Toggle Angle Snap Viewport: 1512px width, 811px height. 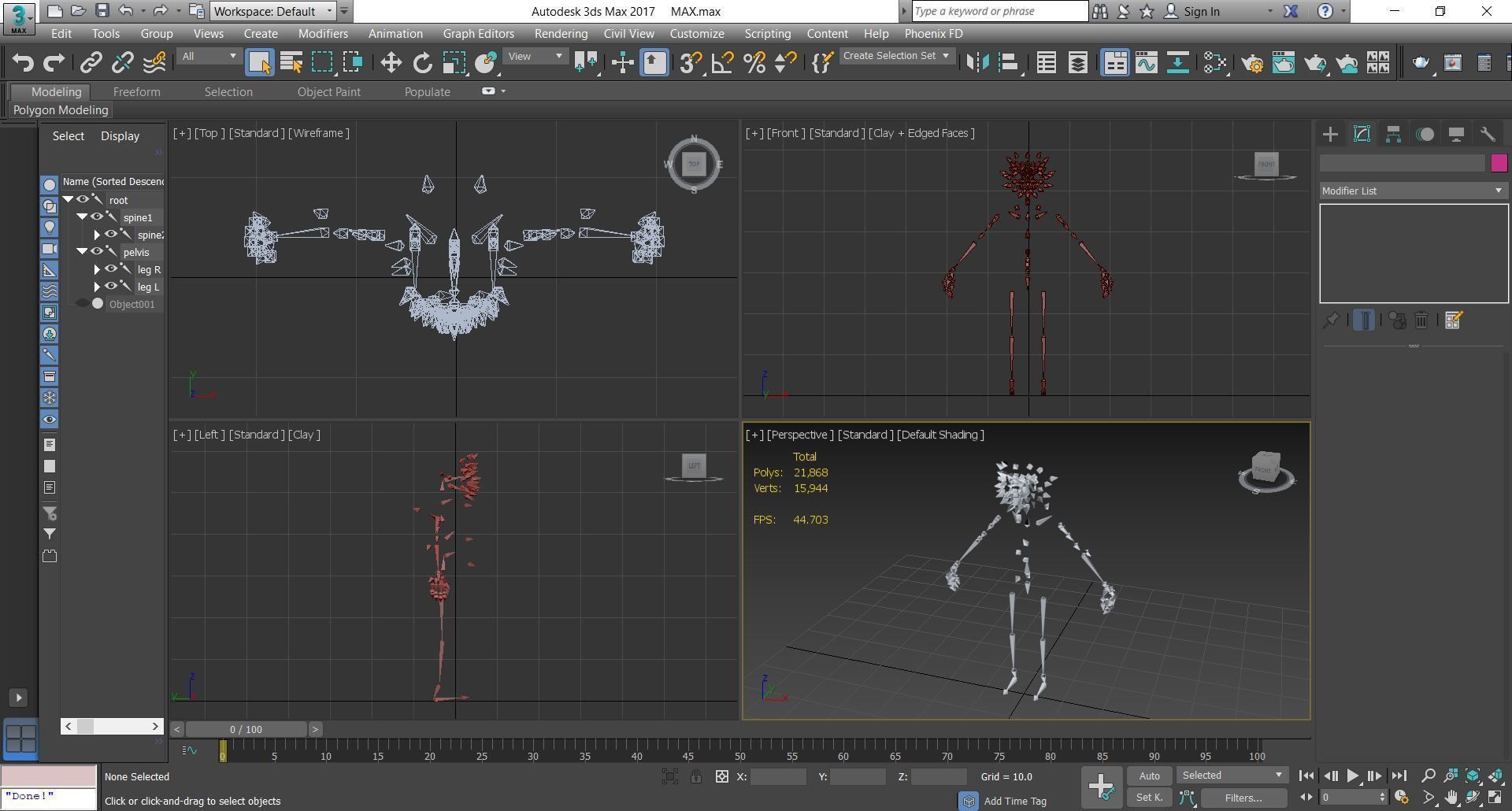tap(722, 63)
